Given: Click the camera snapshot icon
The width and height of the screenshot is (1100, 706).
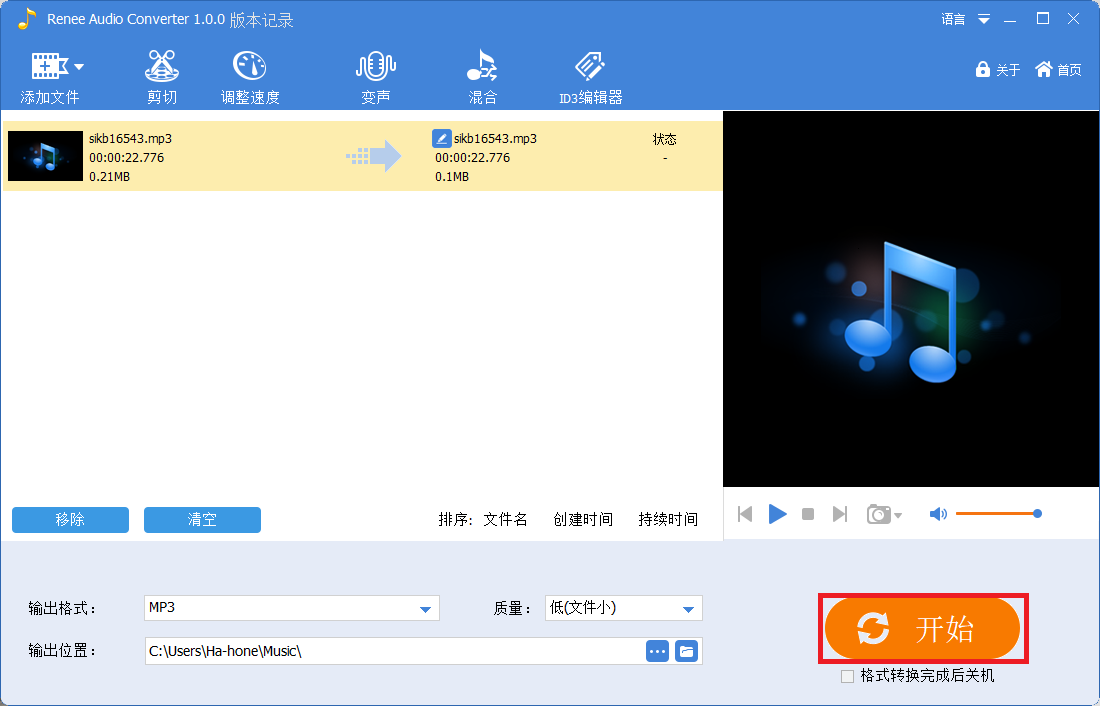Looking at the screenshot, I should pos(879,514).
